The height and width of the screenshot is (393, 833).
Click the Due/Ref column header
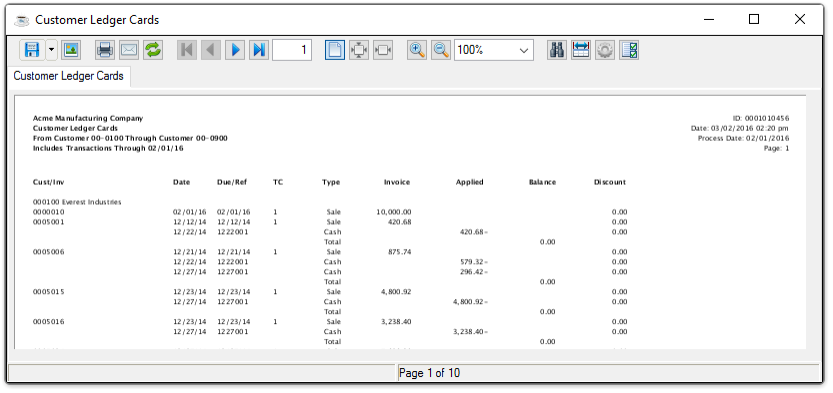[x=232, y=182]
